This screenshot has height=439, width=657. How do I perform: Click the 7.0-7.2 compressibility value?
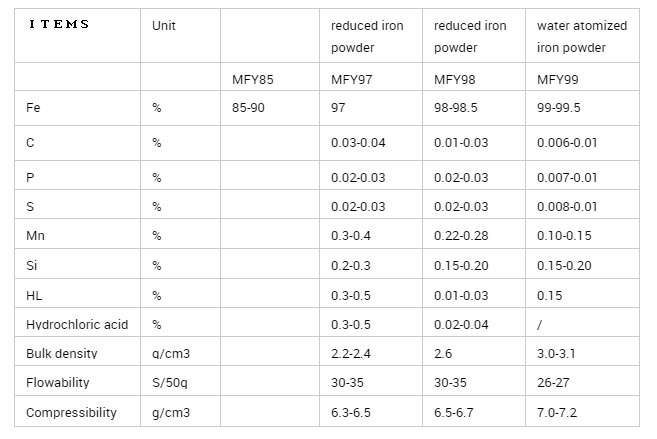pyautogui.click(x=558, y=412)
